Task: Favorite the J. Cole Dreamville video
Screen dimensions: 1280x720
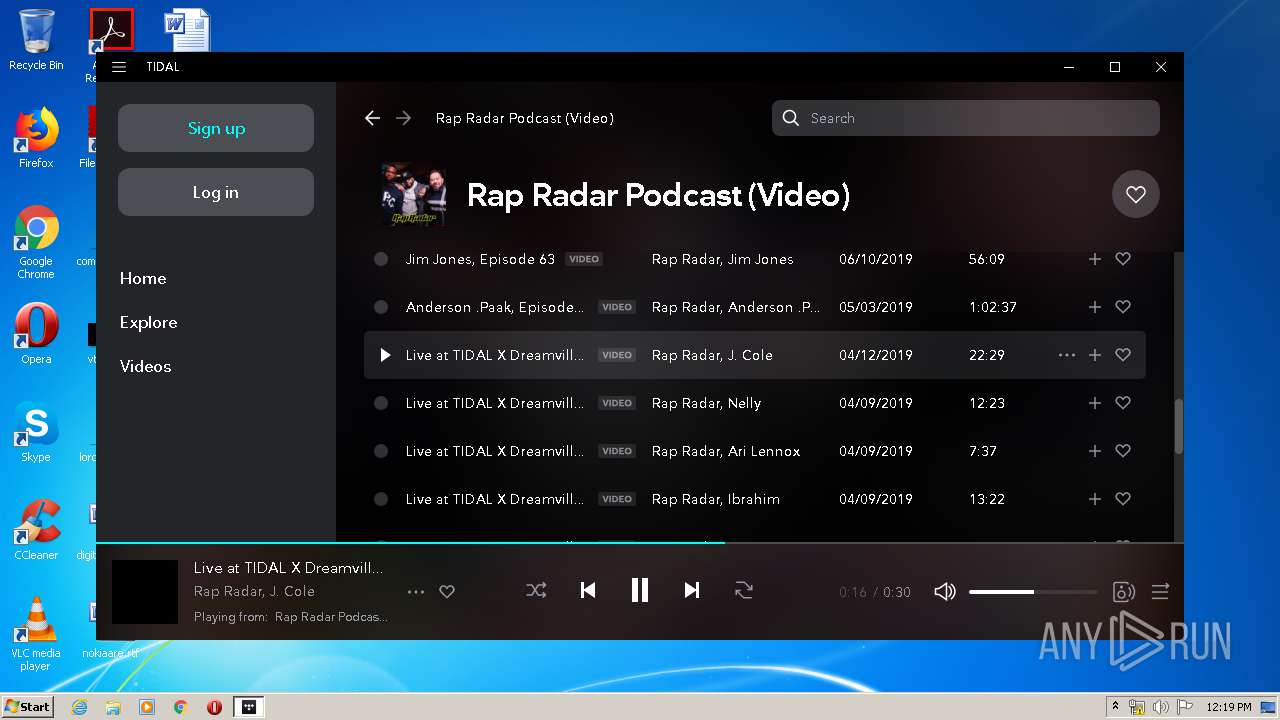Action: (1123, 355)
